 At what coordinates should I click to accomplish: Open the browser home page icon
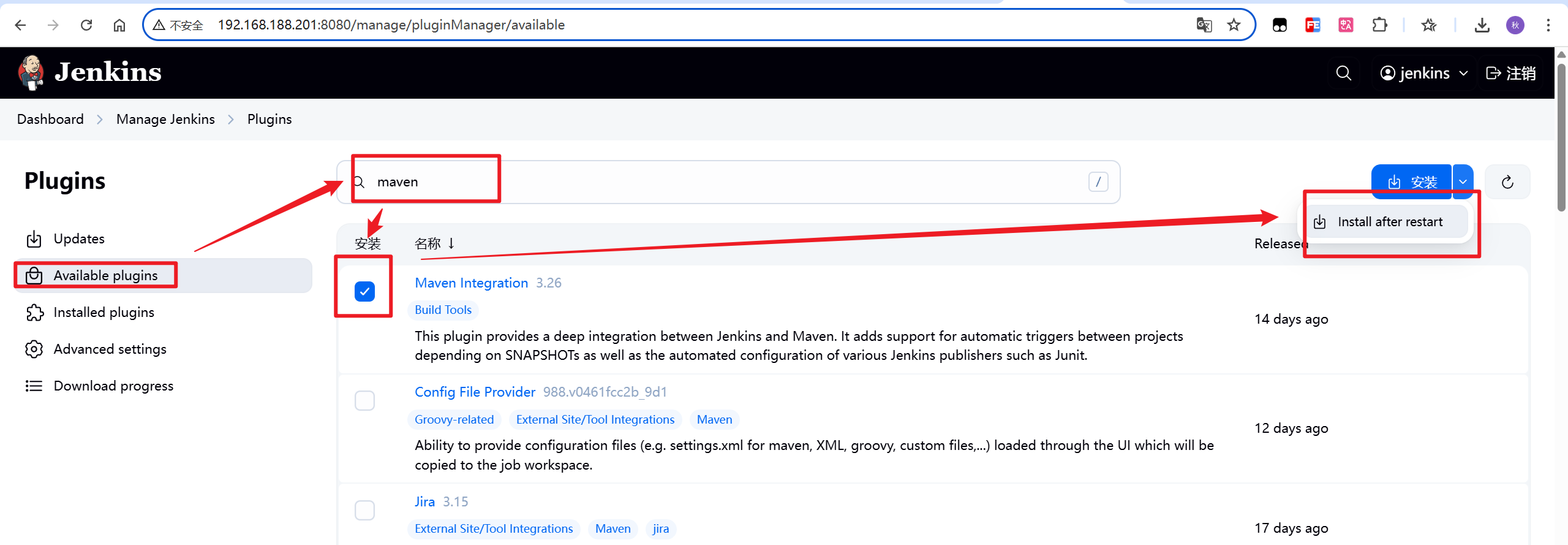119,25
